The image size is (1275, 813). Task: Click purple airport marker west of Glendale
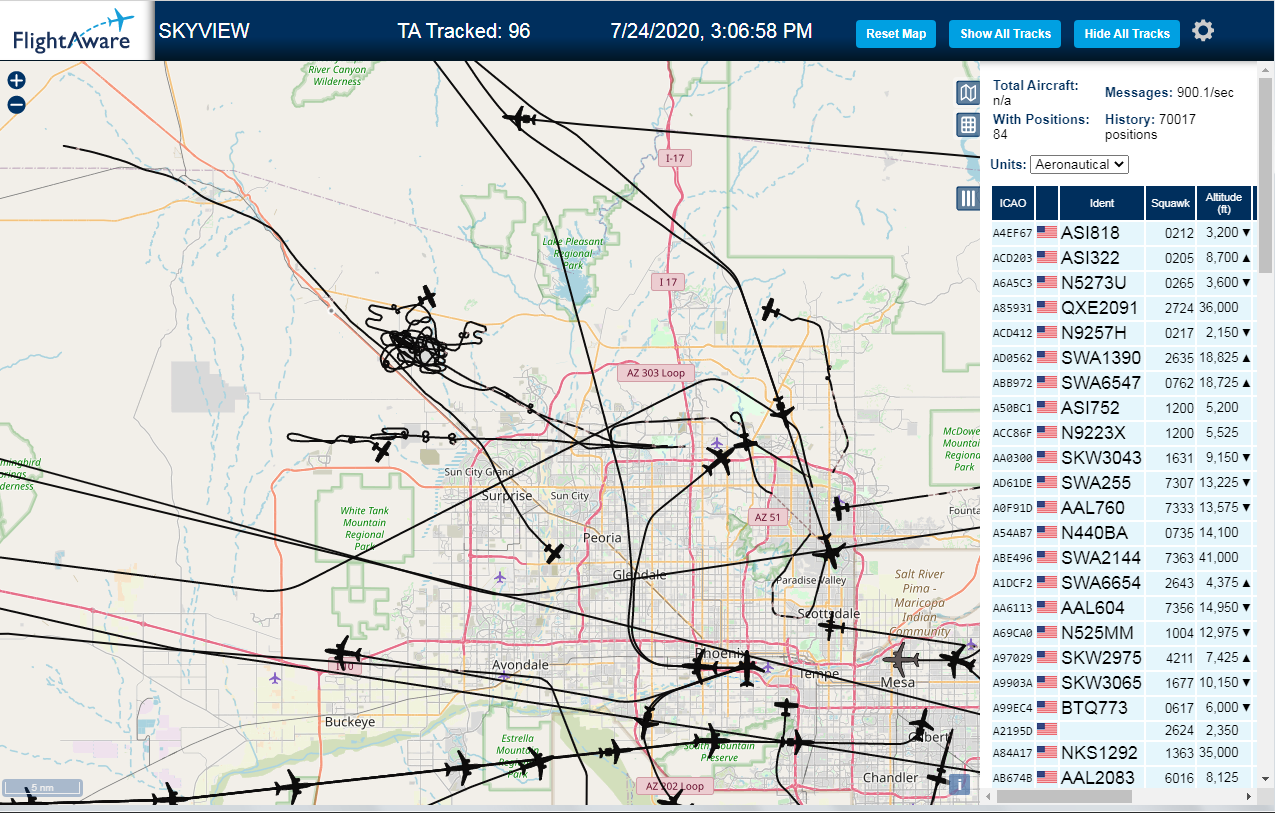[x=500, y=577]
